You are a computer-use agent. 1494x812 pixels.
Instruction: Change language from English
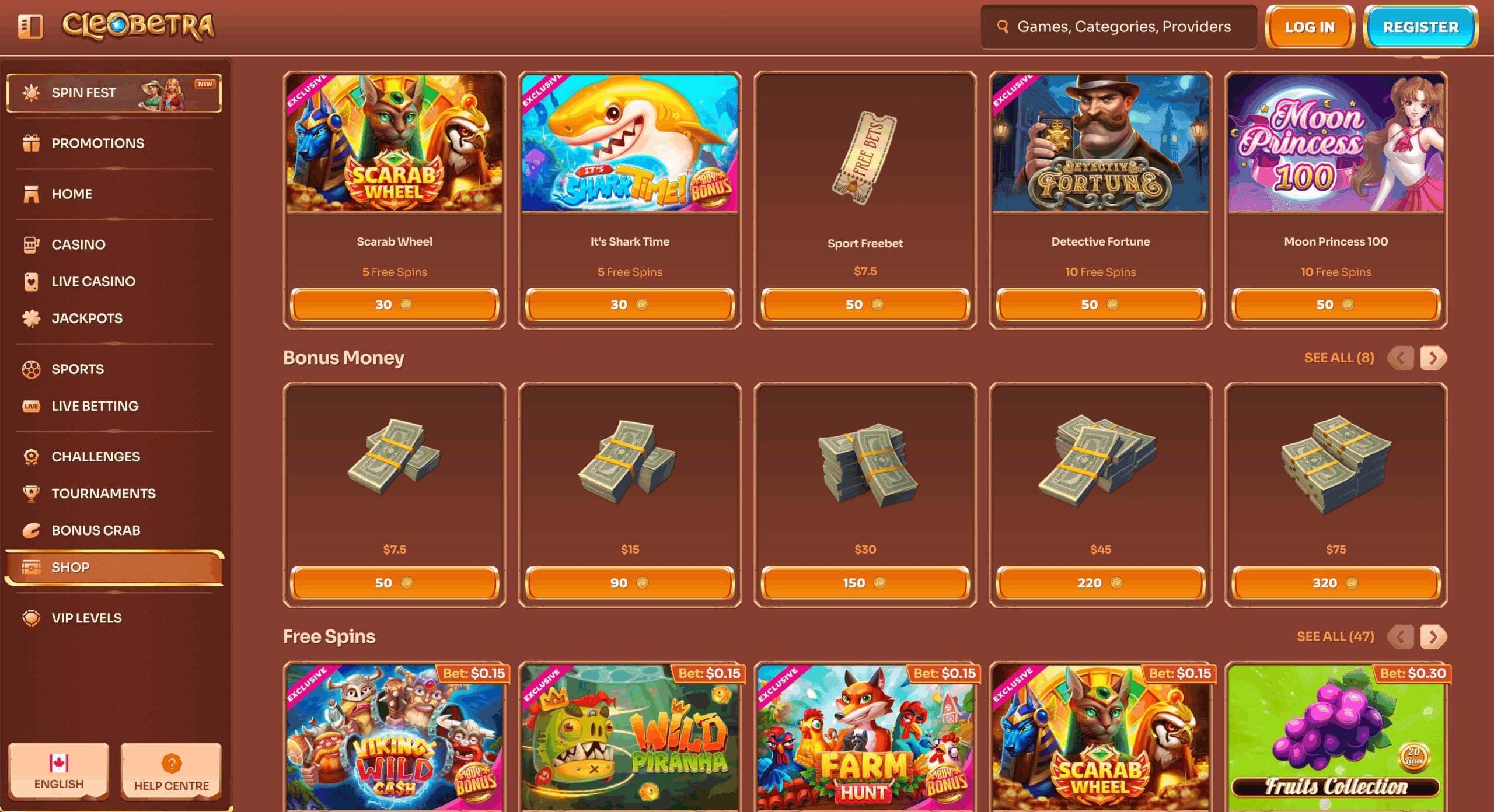(59, 772)
